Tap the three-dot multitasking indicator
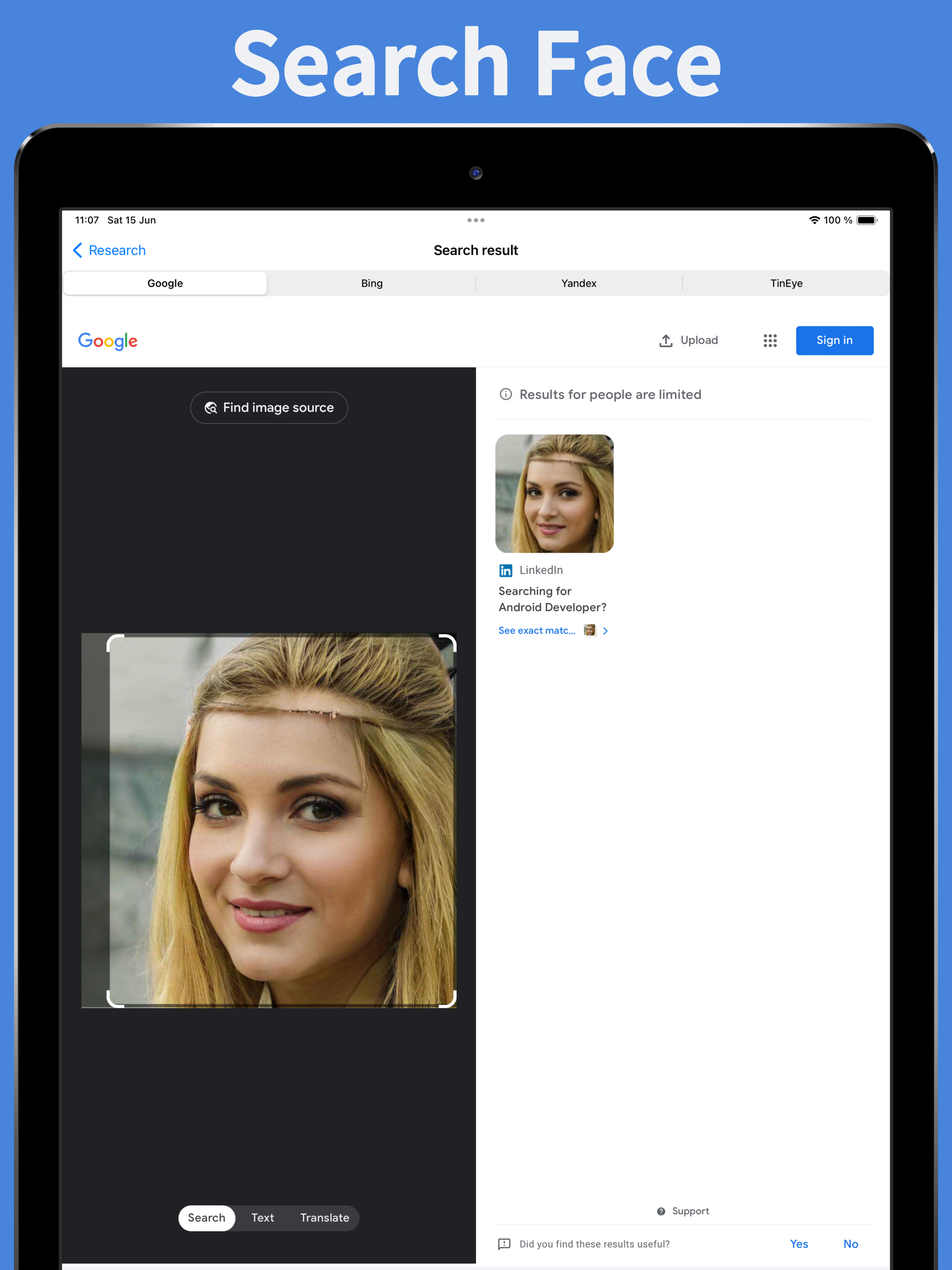Screen dimensions: 952x1270 [x=476, y=220]
